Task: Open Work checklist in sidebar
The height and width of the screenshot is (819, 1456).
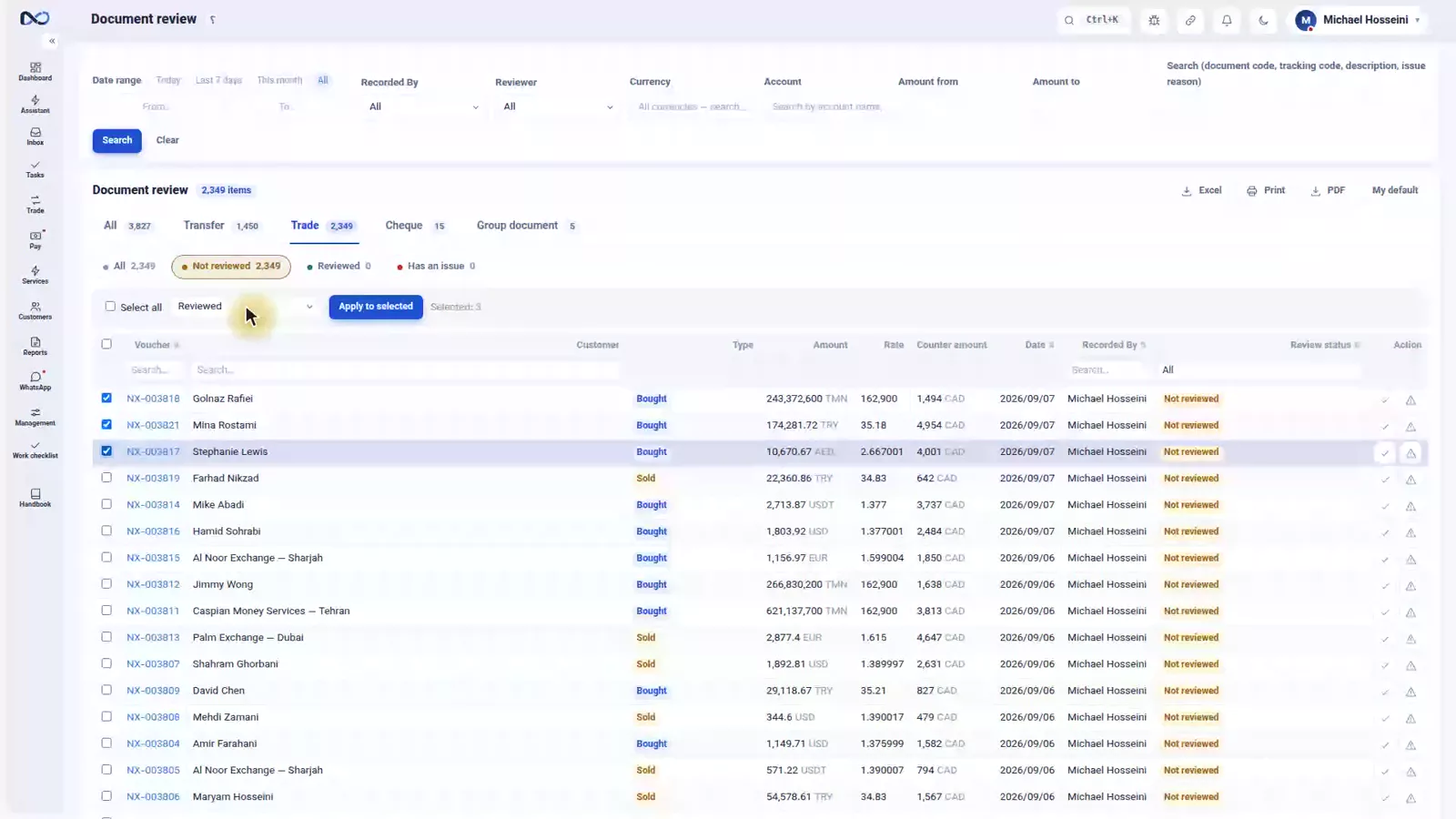Action: 35,450
